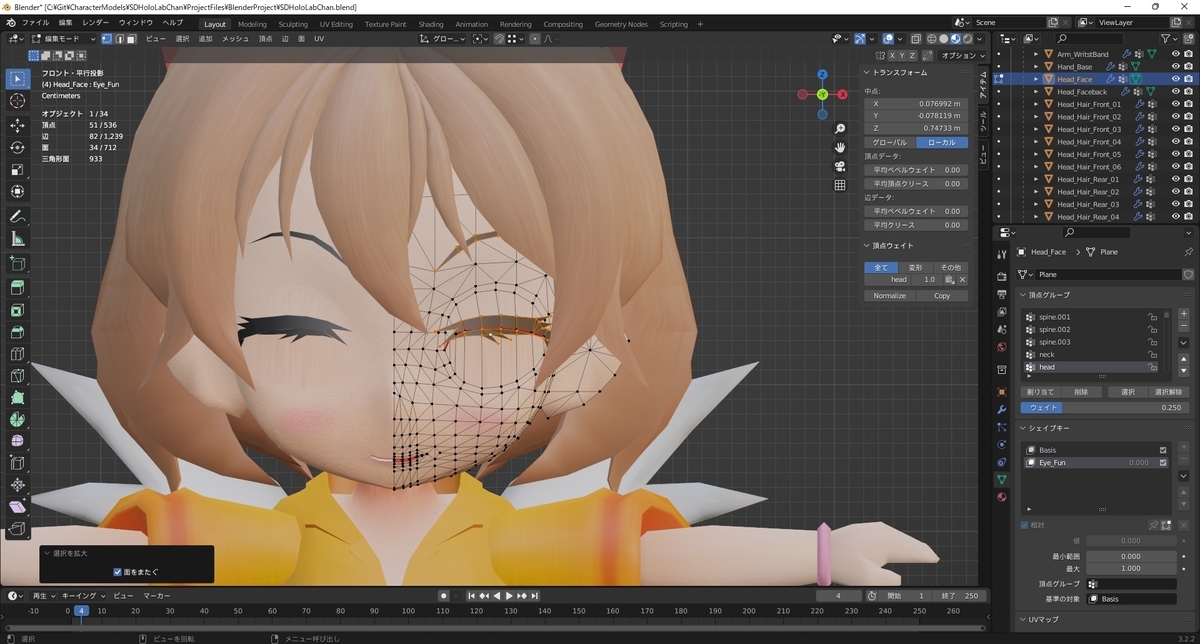1200x644 pixels.
Task: Open the Geometry Nodes workspace tab
Action: pos(621,24)
